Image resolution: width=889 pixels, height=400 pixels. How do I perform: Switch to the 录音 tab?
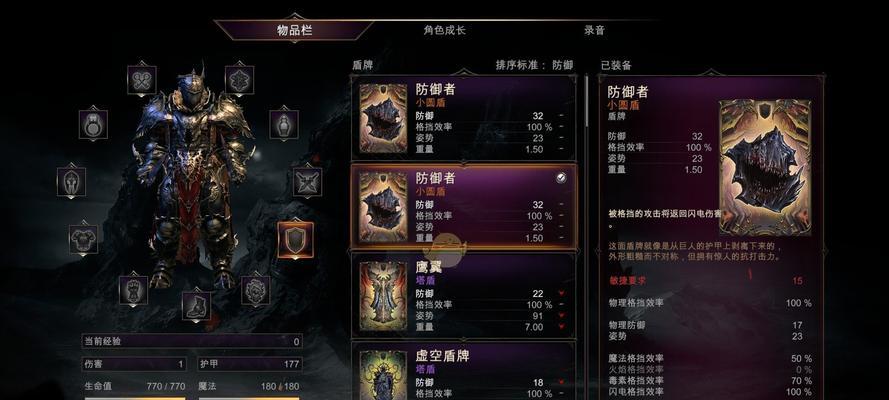[594, 31]
